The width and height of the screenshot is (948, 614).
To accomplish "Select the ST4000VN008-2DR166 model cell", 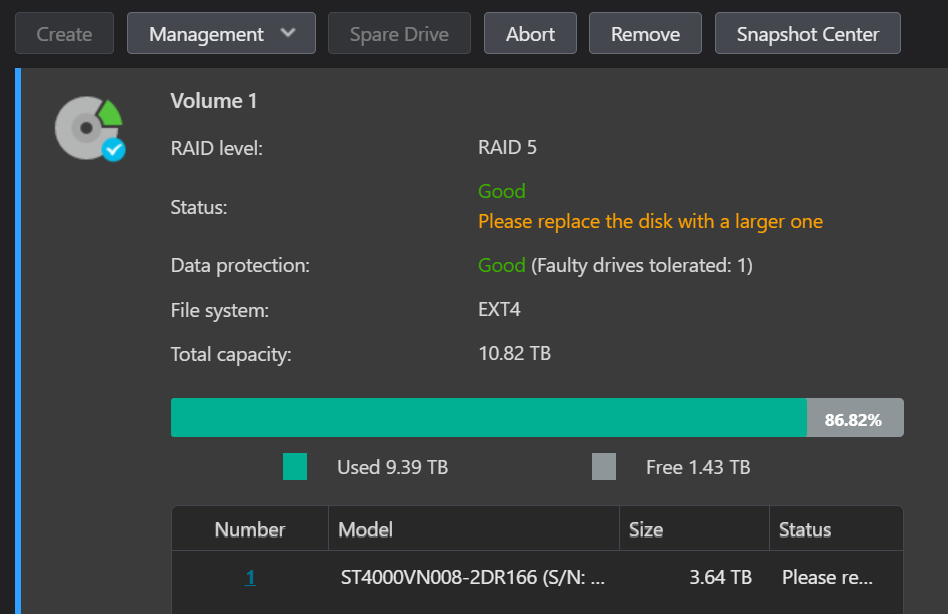I will (472, 577).
